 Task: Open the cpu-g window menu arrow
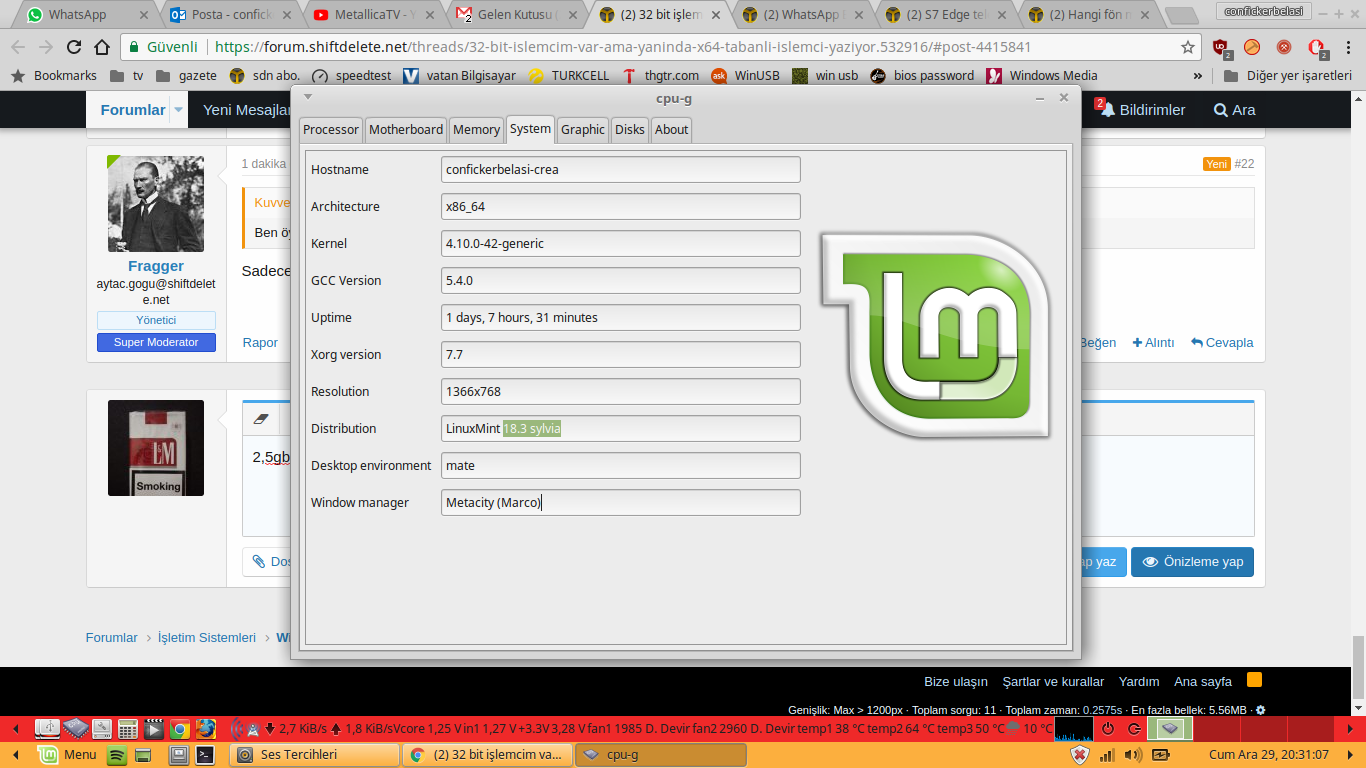(308, 97)
